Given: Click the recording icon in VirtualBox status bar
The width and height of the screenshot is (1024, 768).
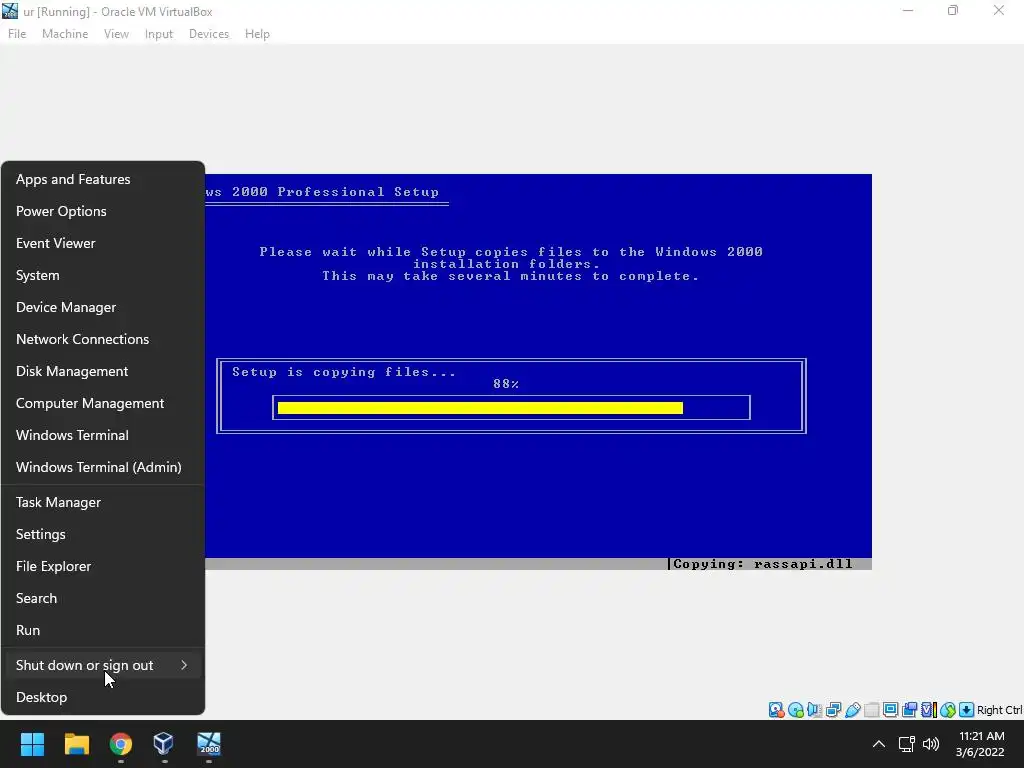Looking at the screenshot, I should tap(909, 710).
